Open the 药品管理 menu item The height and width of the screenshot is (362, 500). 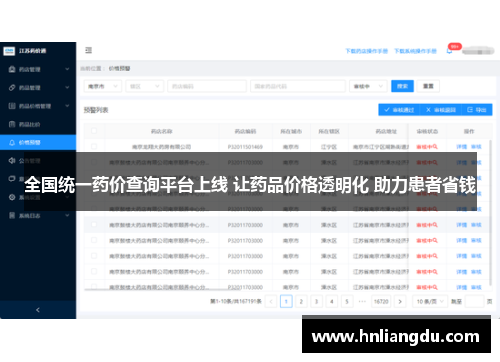click(38, 88)
